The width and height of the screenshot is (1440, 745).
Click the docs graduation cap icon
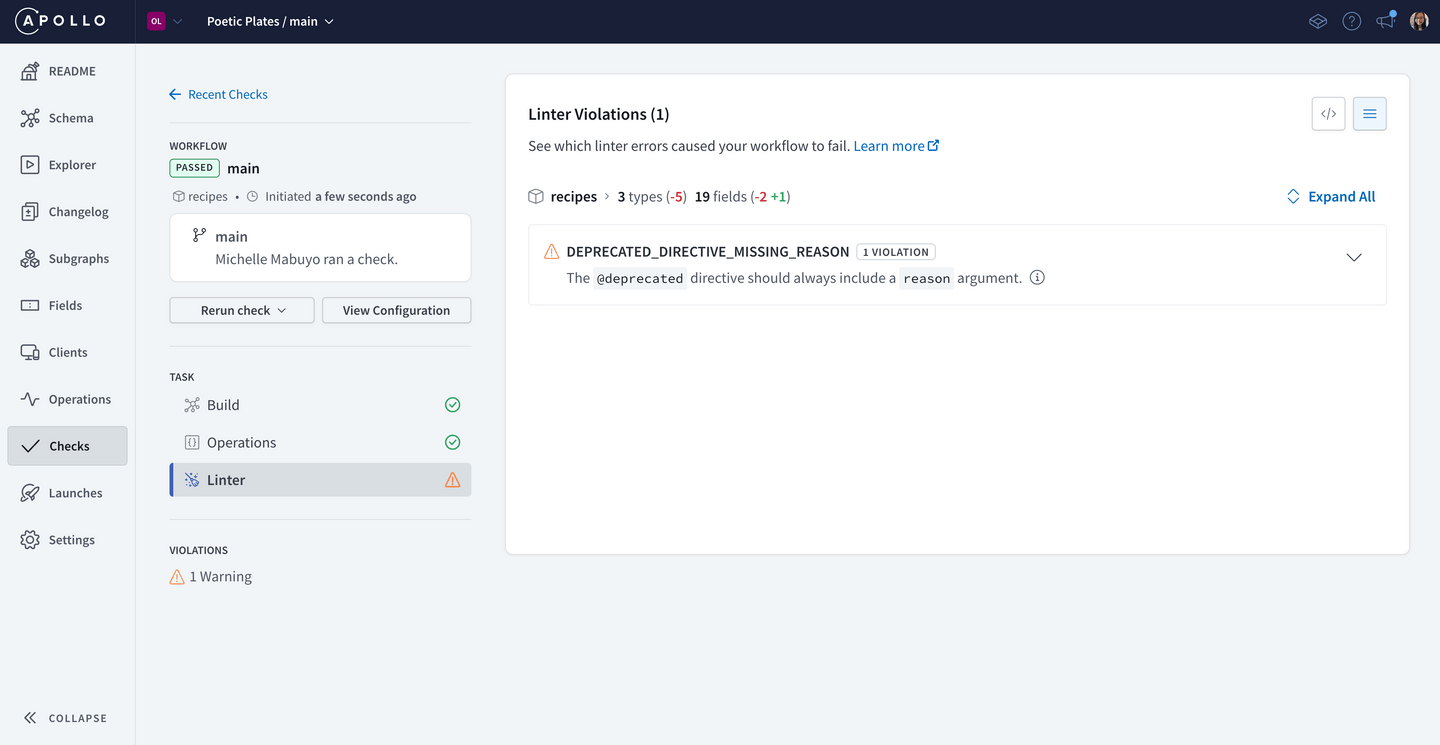point(1318,21)
